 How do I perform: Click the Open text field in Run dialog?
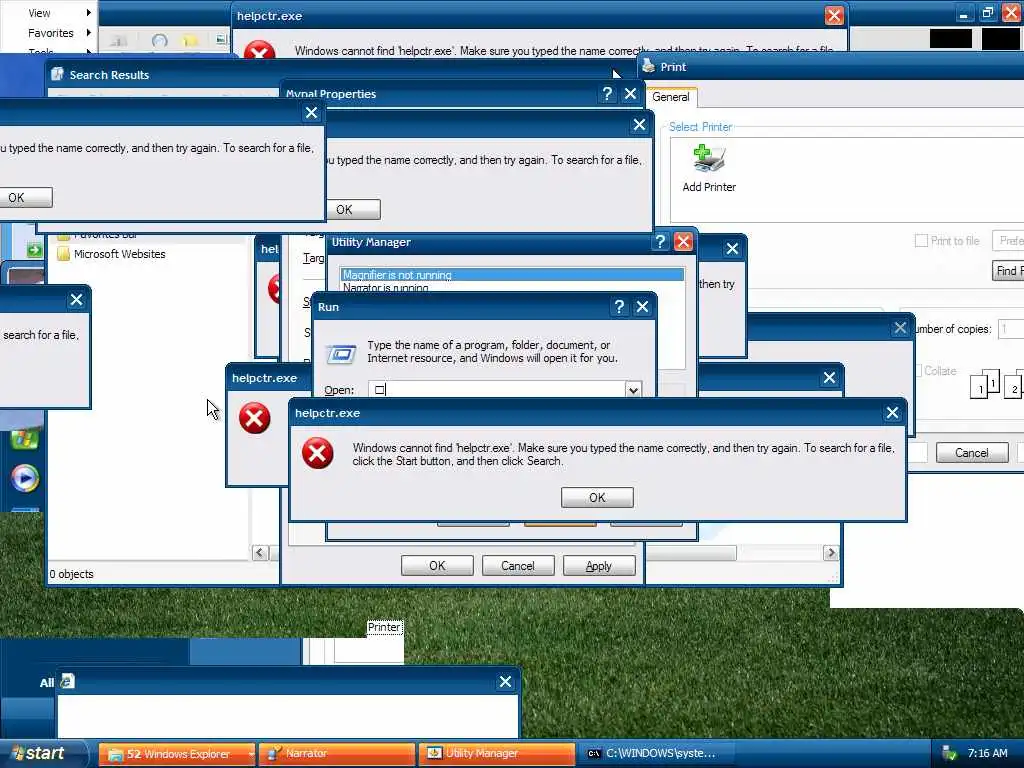click(x=497, y=390)
